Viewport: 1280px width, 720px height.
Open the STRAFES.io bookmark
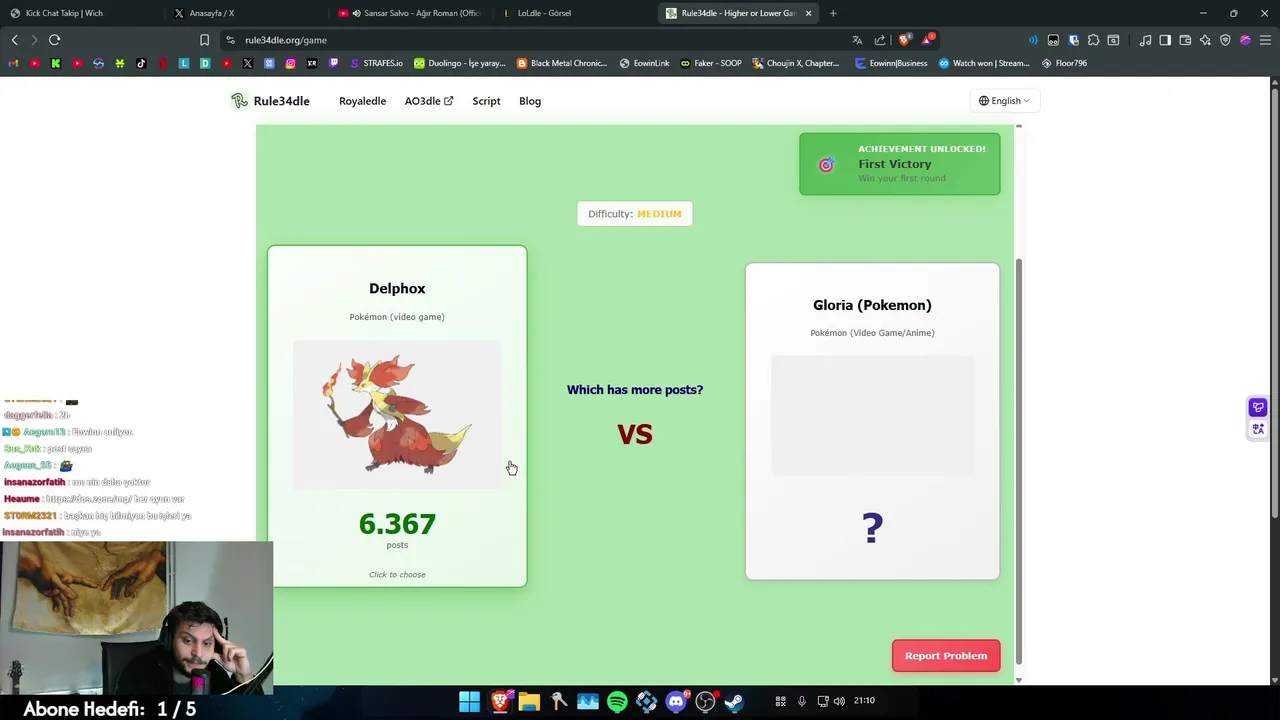(377, 63)
